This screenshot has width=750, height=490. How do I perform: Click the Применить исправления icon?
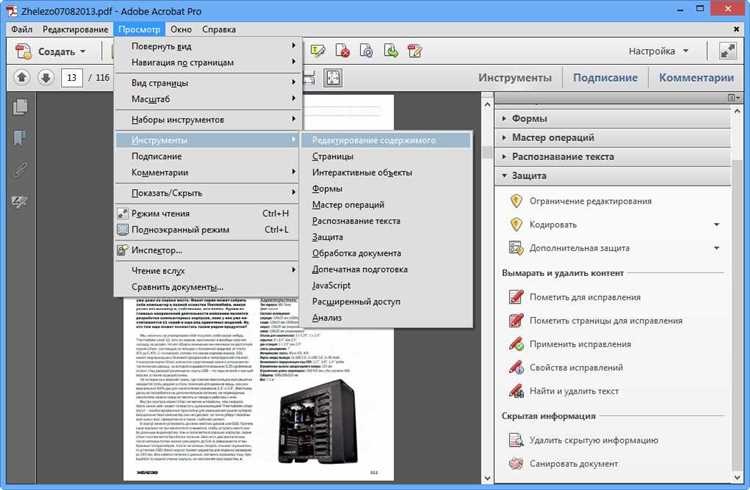[516, 344]
